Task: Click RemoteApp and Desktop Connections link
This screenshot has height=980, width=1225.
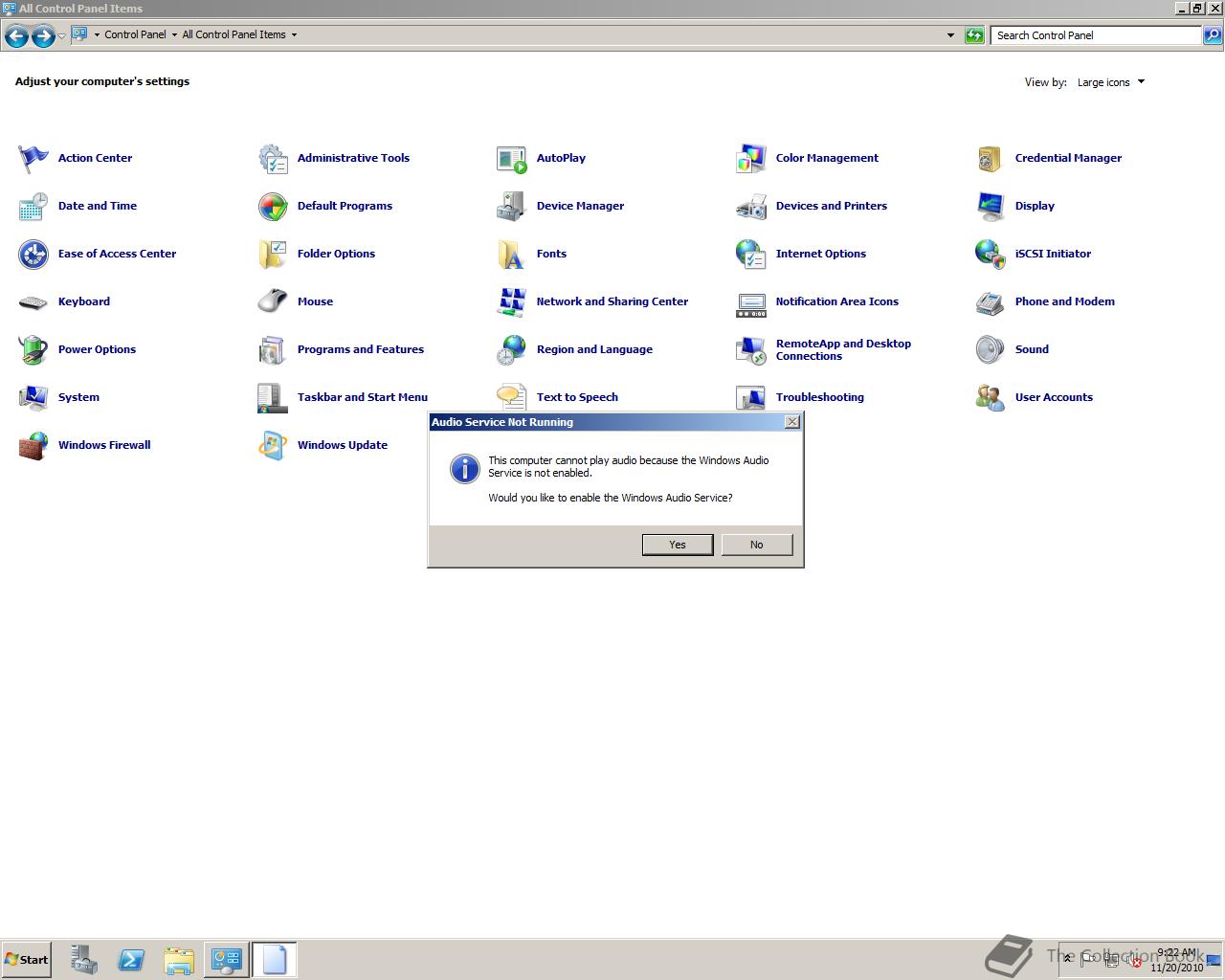Action: pyautogui.click(x=843, y=349)
